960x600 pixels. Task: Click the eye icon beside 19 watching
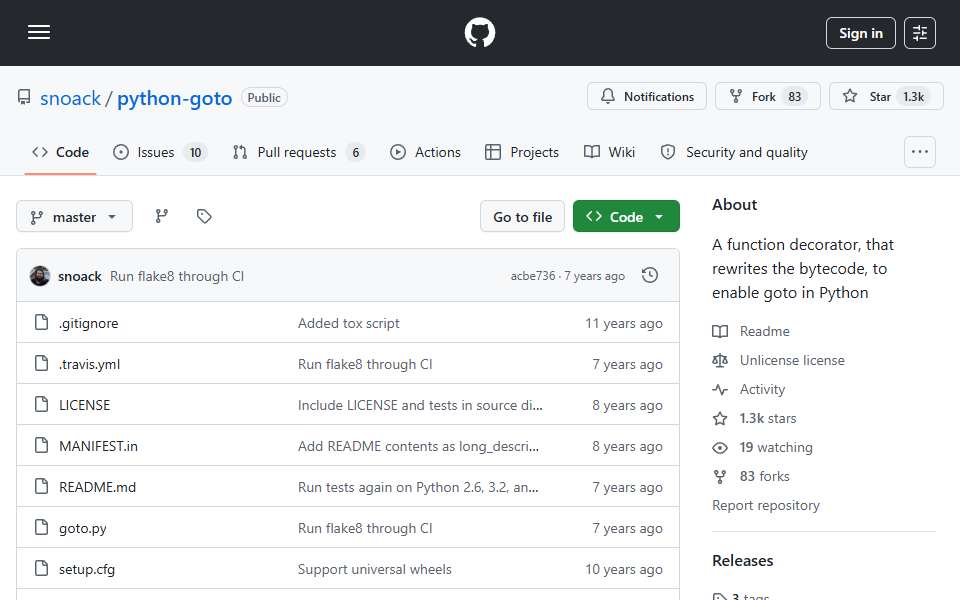click(720, 448)
